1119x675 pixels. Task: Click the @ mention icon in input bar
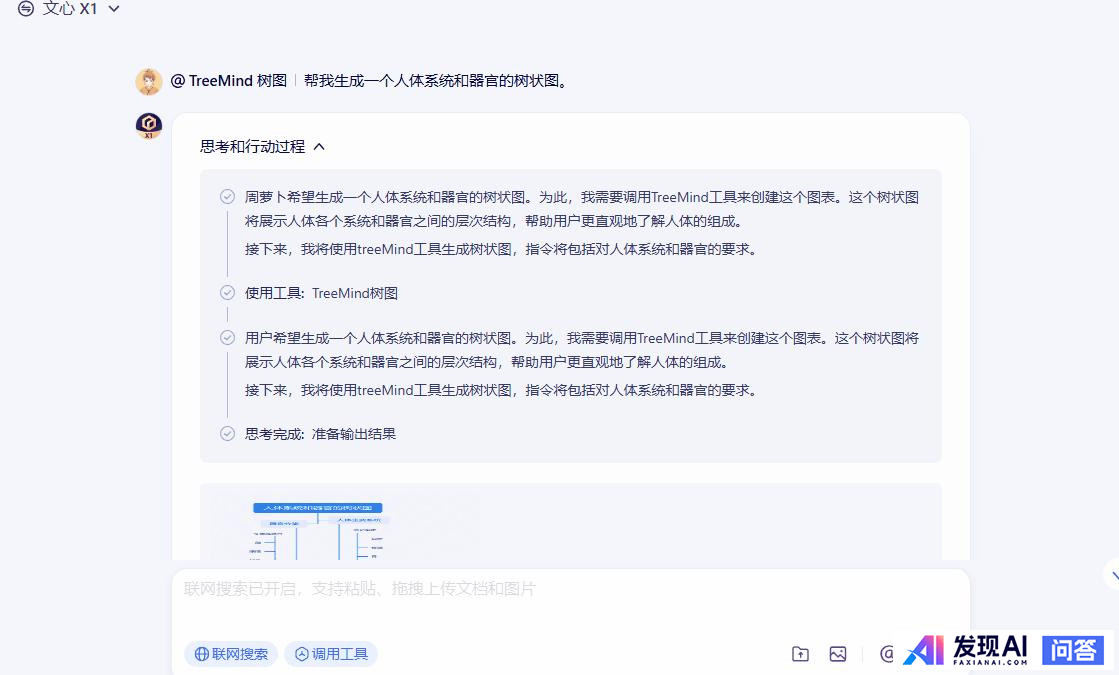885,654
